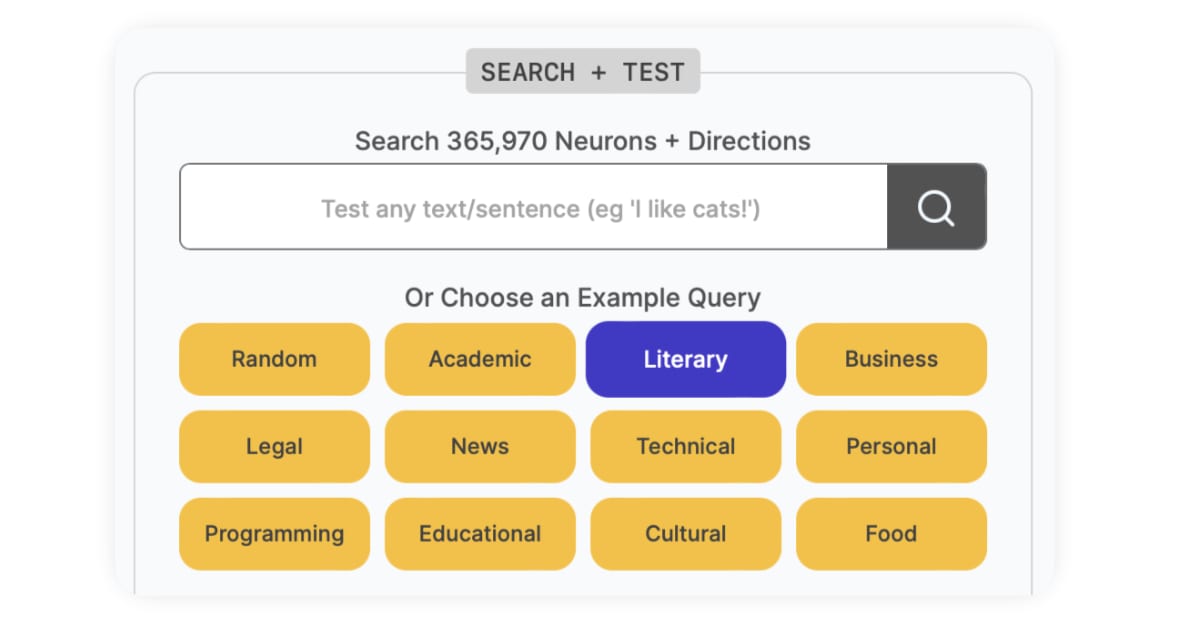Select the Cultural example query
Image resolution: width=1178 pixels, height=626 pixels.
pyautogui.click(x=686, y=534)
